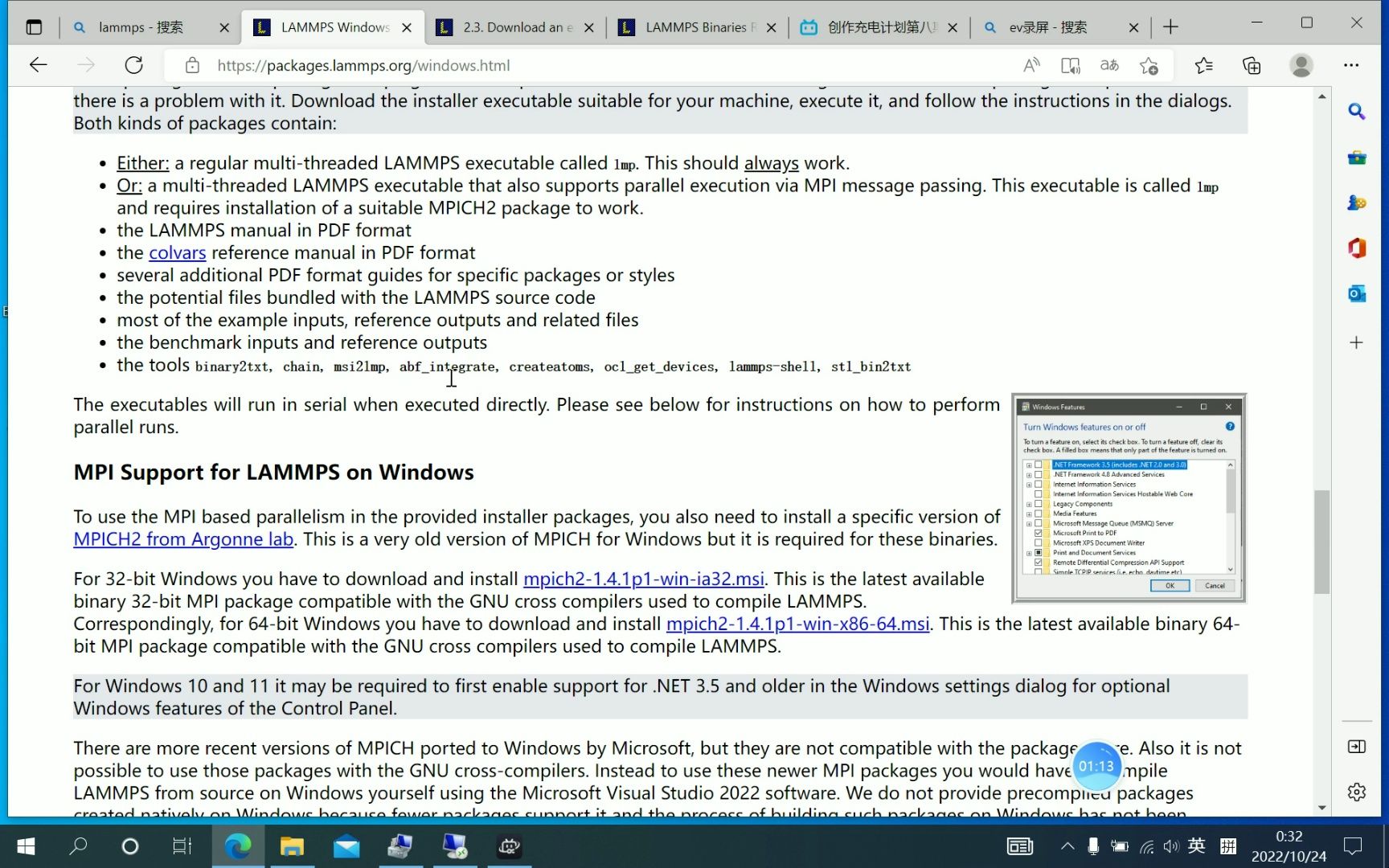Favorite this page with the star icon
The image size is (1389, 868).
[1149, 65]
